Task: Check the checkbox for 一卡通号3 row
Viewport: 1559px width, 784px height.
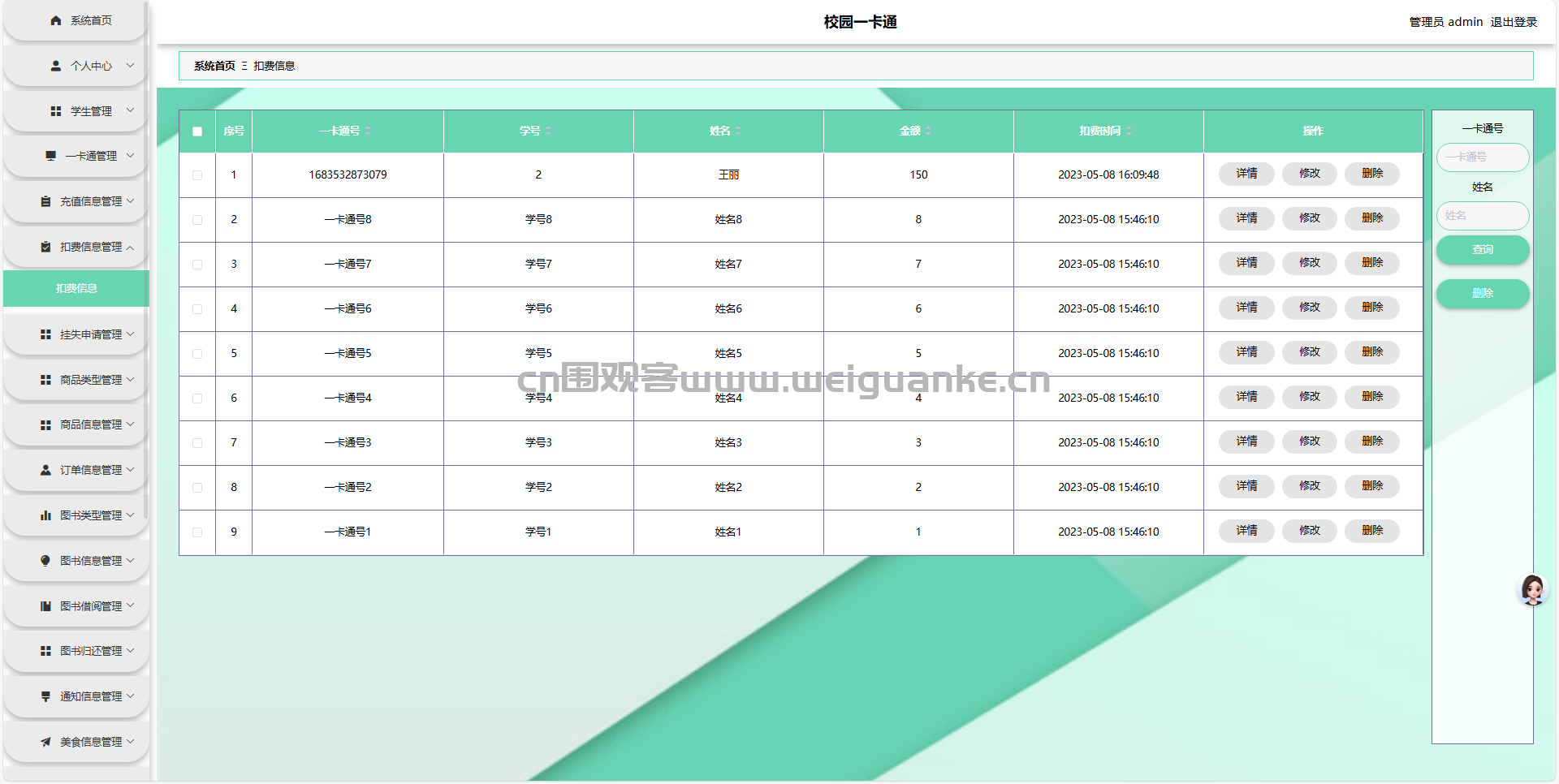Action: (x=197, y=443)
